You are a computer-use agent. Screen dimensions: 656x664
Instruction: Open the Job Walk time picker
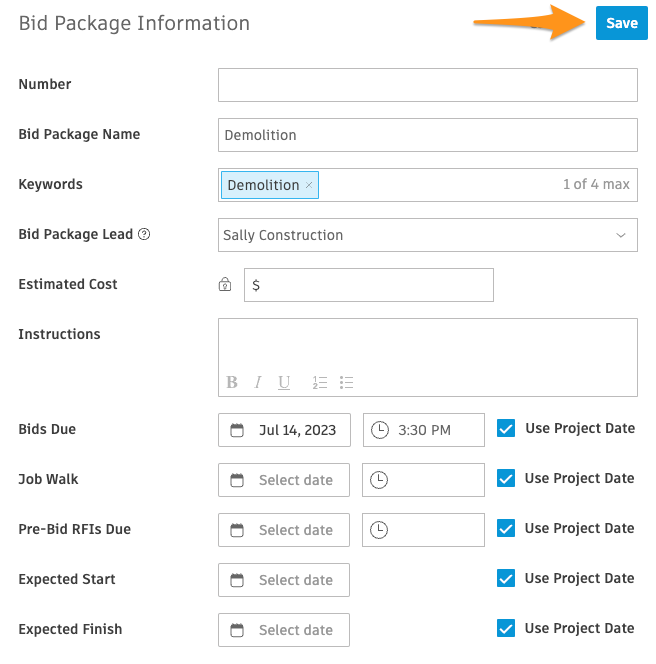(423, 480)
